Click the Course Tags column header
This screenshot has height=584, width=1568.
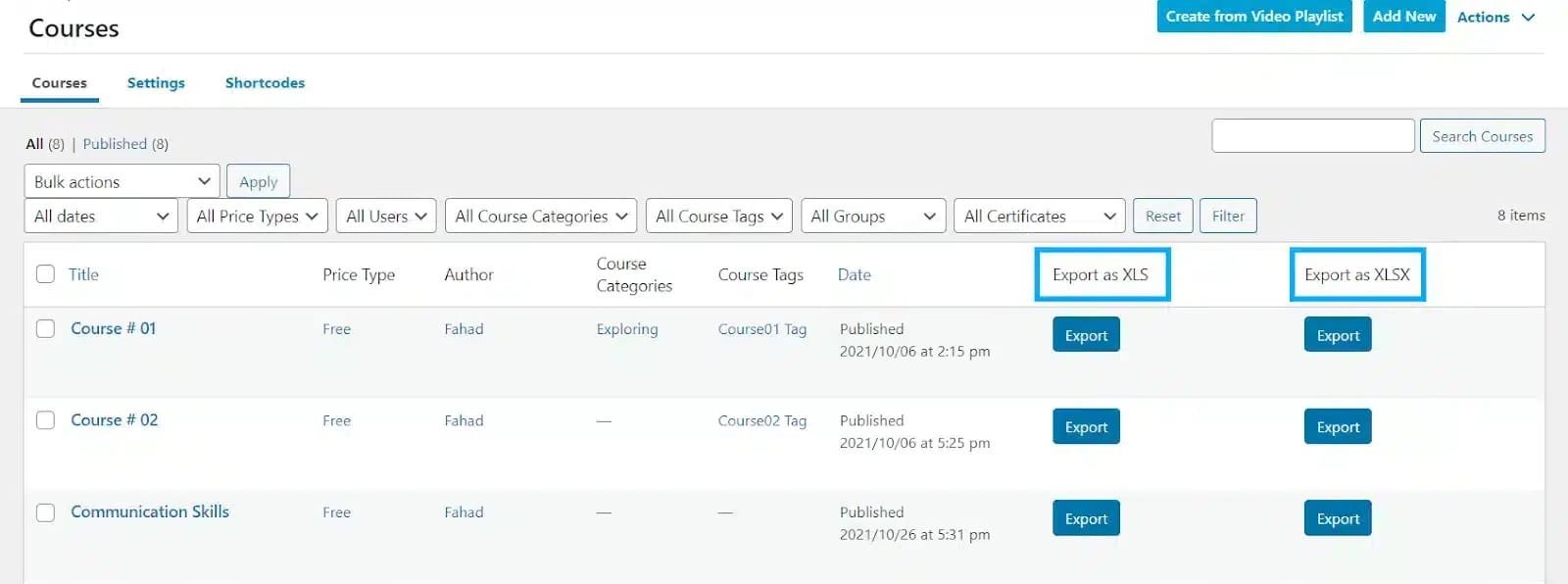pos(760,275)
